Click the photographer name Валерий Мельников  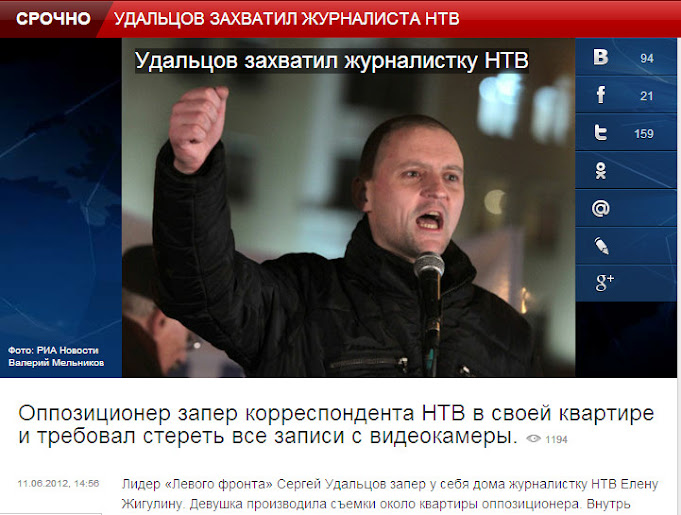tap(56, 363)
